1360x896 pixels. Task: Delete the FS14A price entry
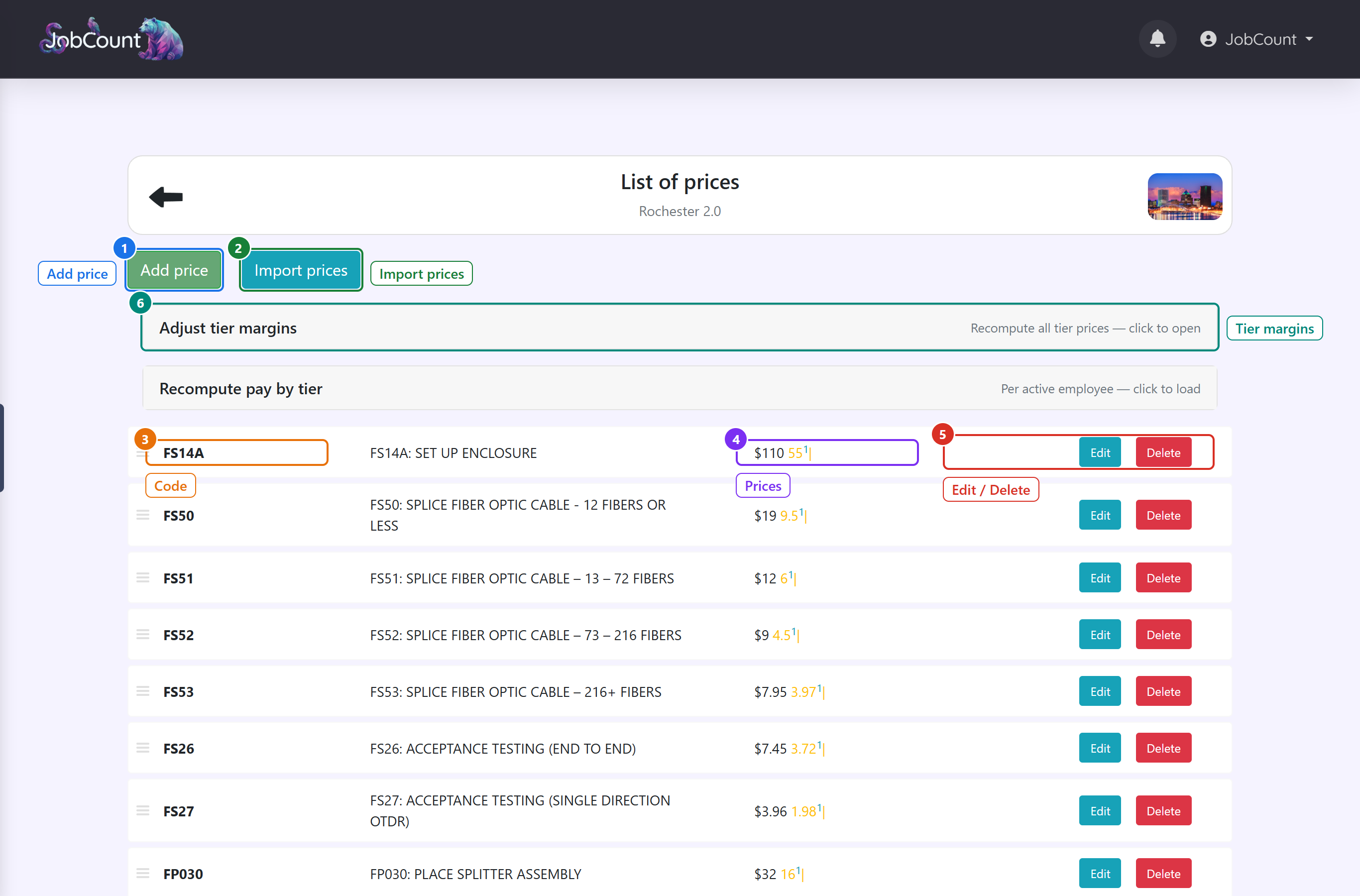point(1163,452)
